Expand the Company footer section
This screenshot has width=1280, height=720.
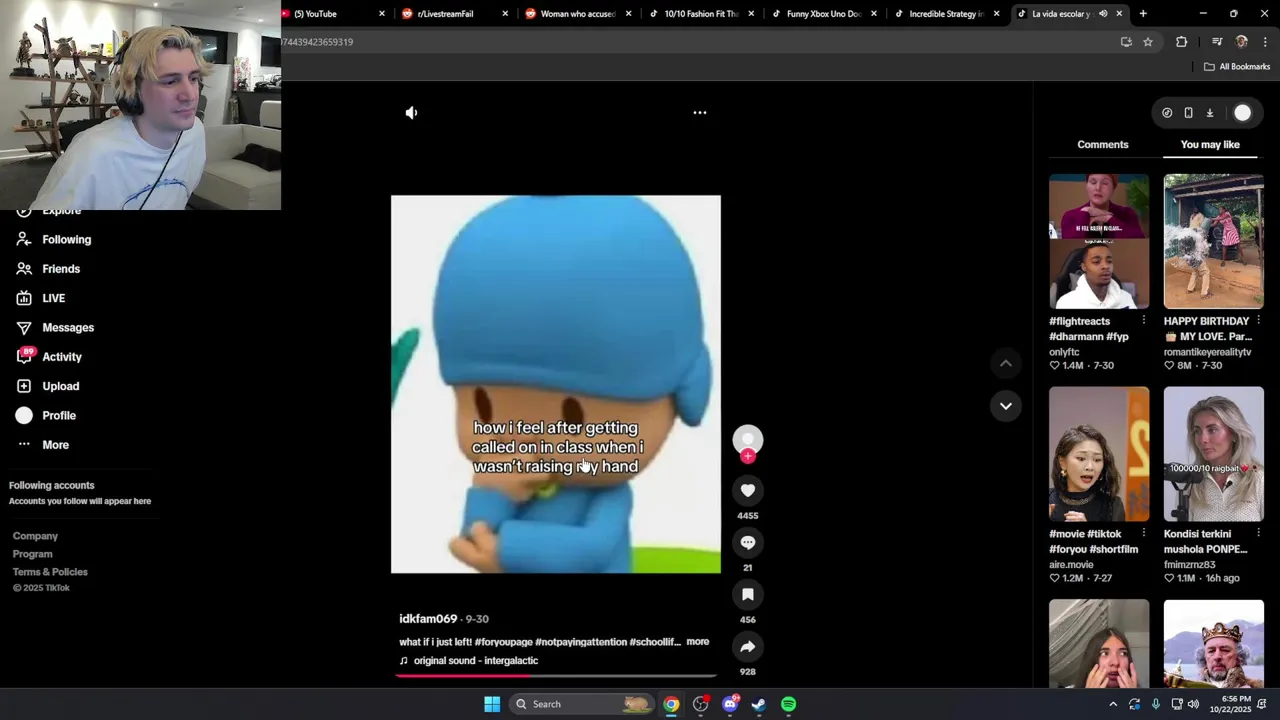[x=35, y=536]
